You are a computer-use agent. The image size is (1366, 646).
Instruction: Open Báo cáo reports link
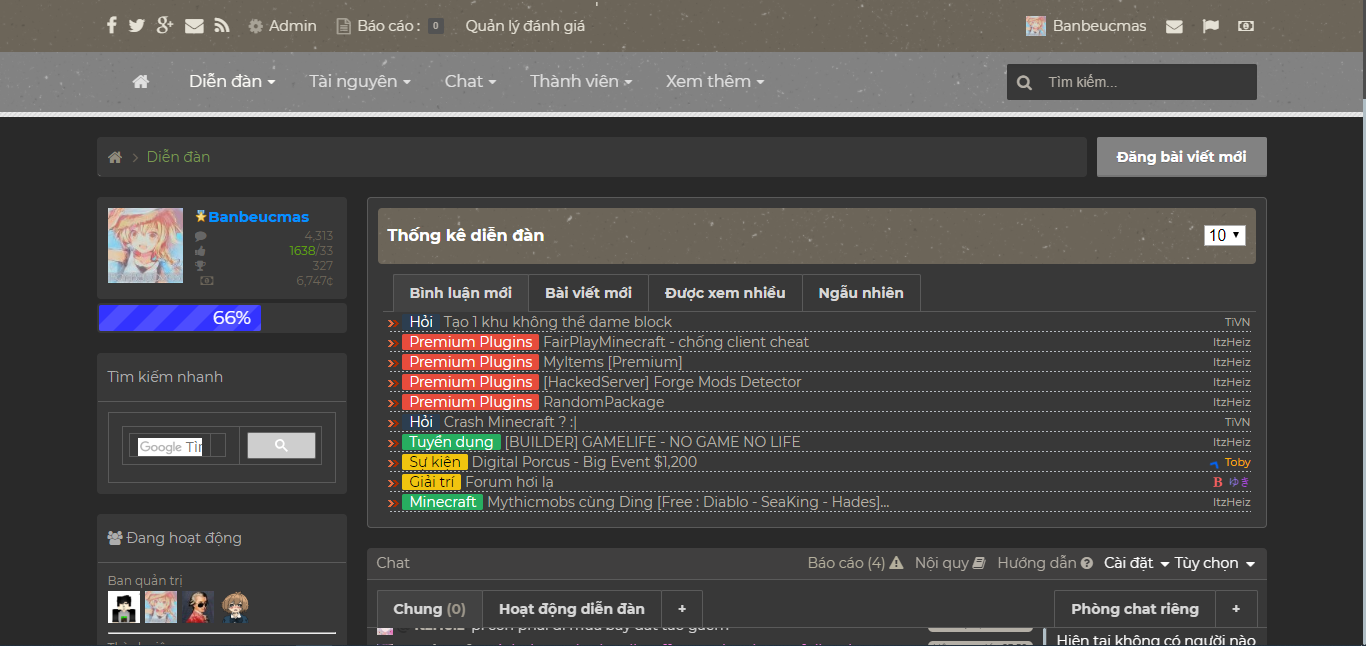[390, 26]
